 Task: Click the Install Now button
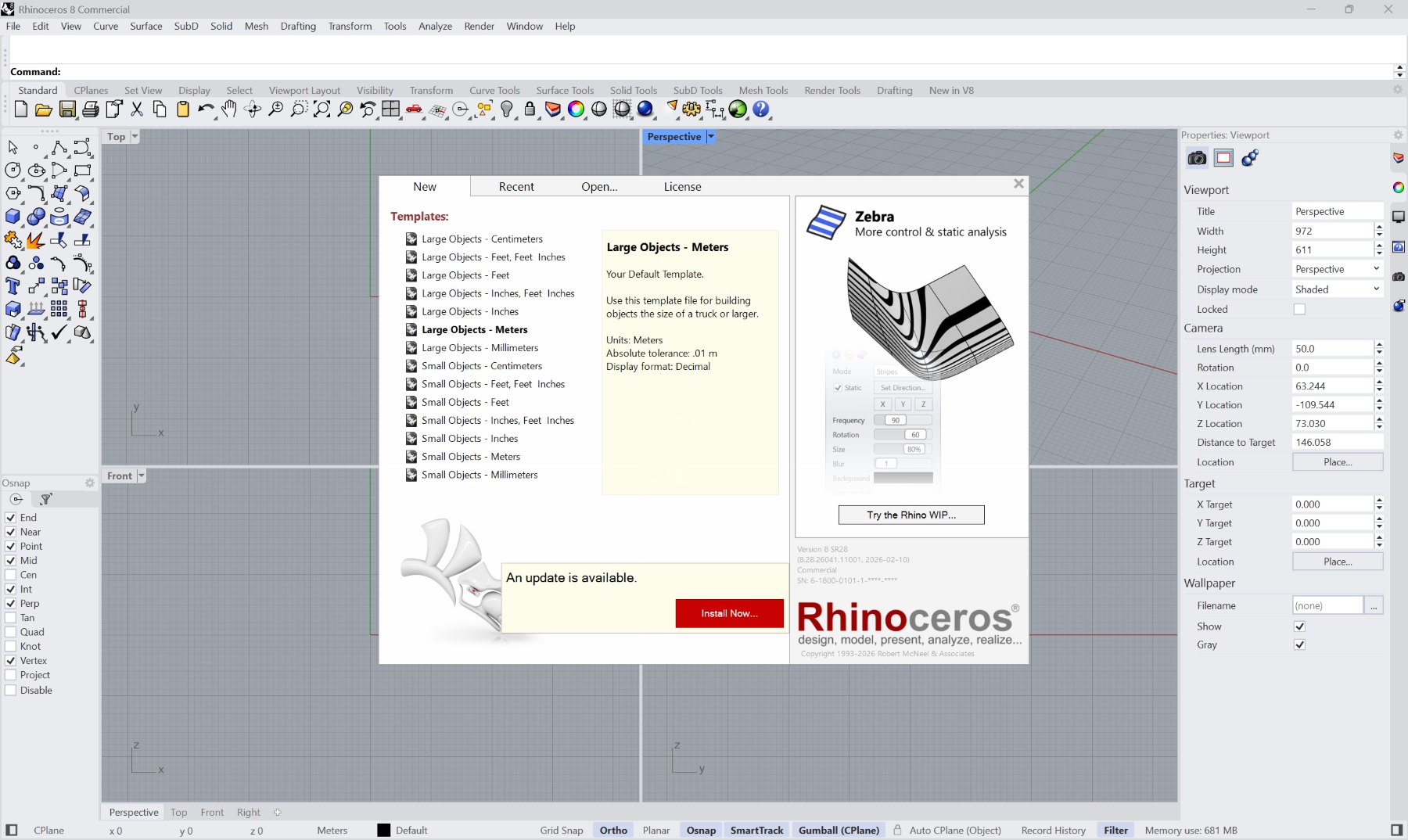pos(729,613)
